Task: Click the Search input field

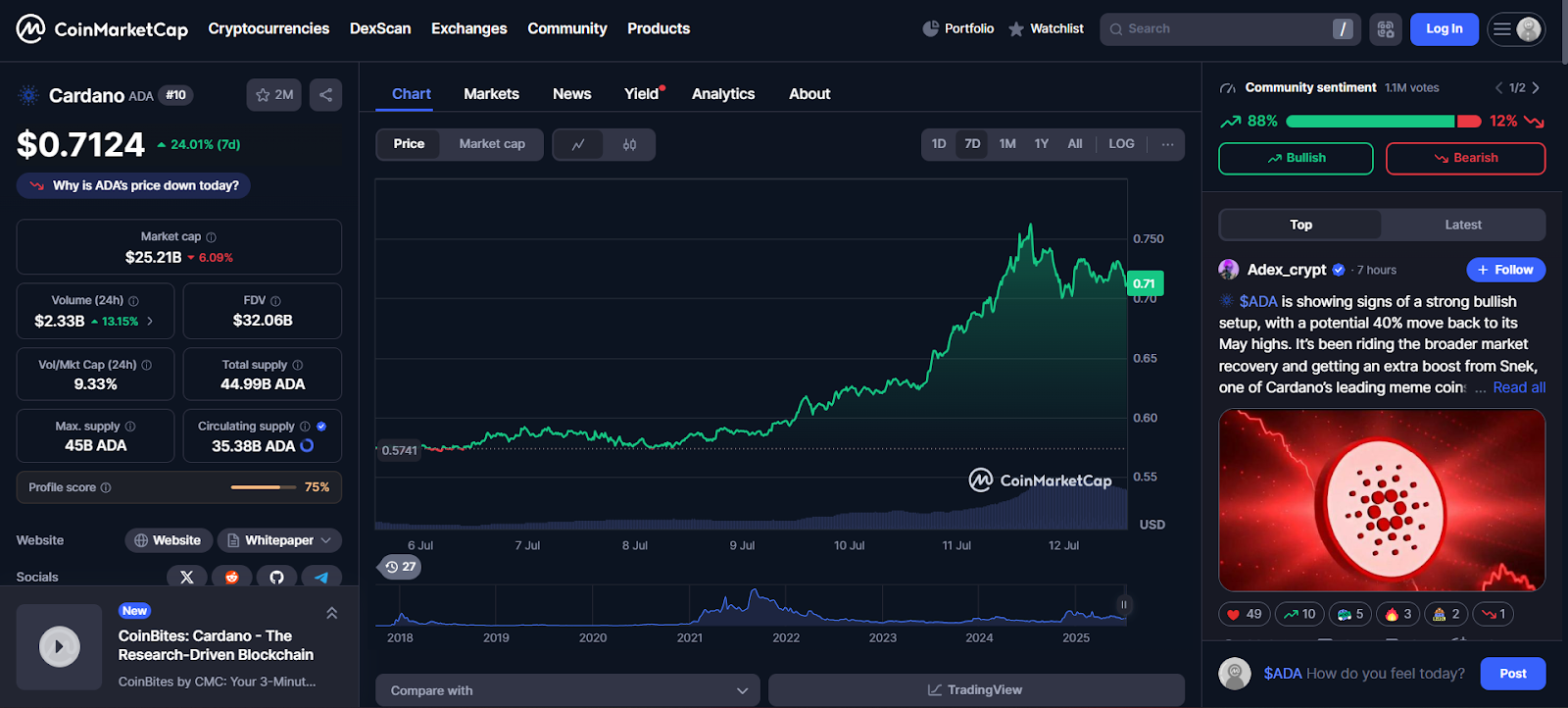Action: (x=1230, y=29)
